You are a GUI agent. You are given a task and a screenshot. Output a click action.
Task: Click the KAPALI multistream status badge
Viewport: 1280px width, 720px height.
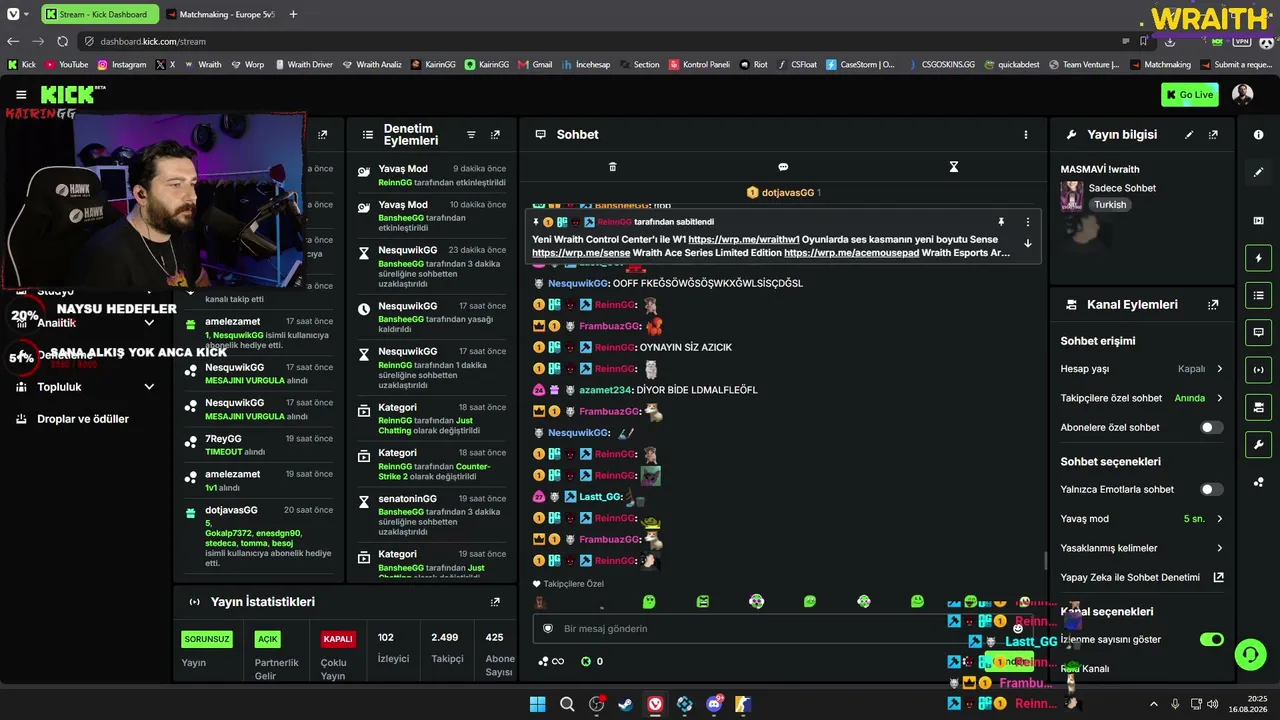(x=338, y=639)
